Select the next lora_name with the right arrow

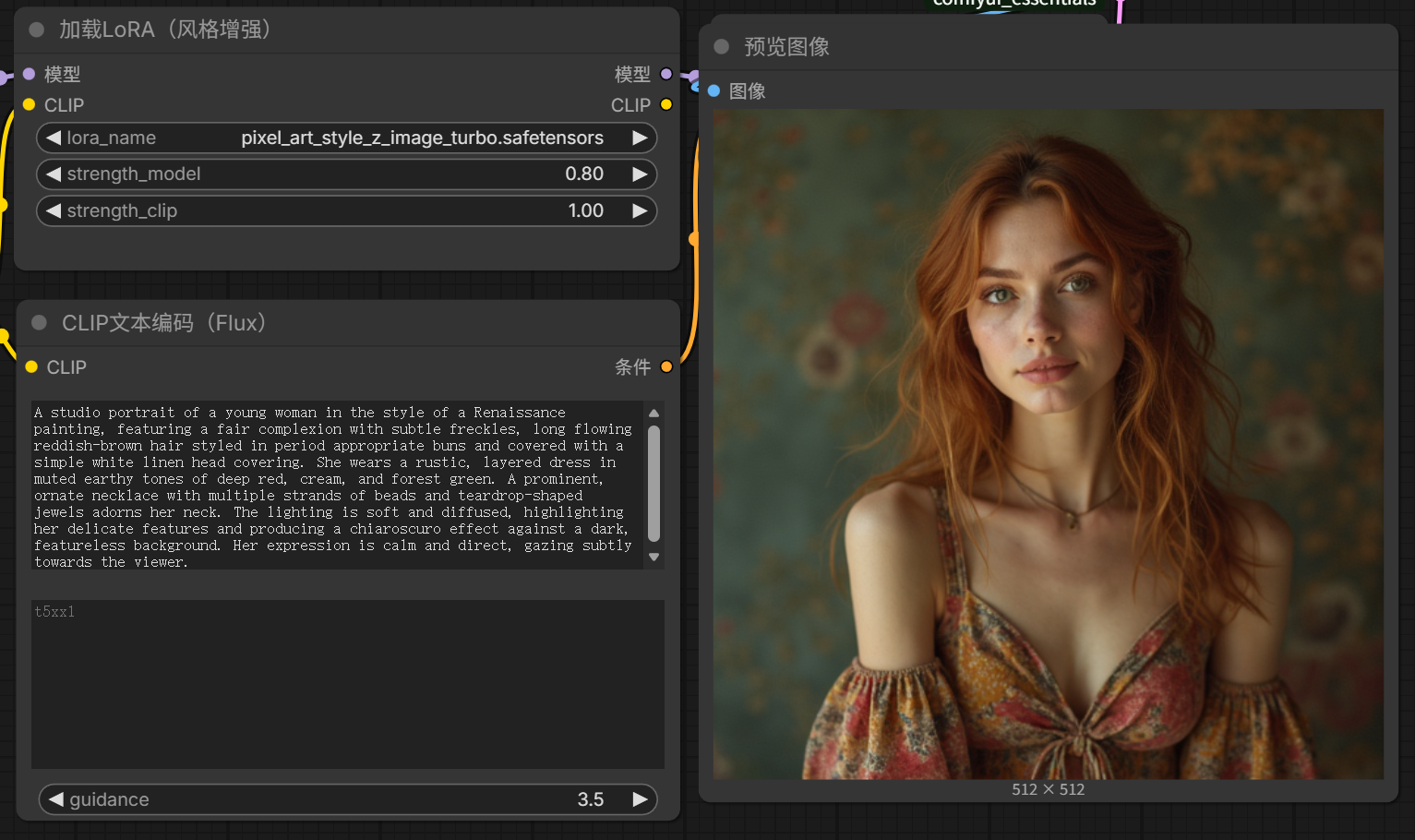(x=639, y=138)
